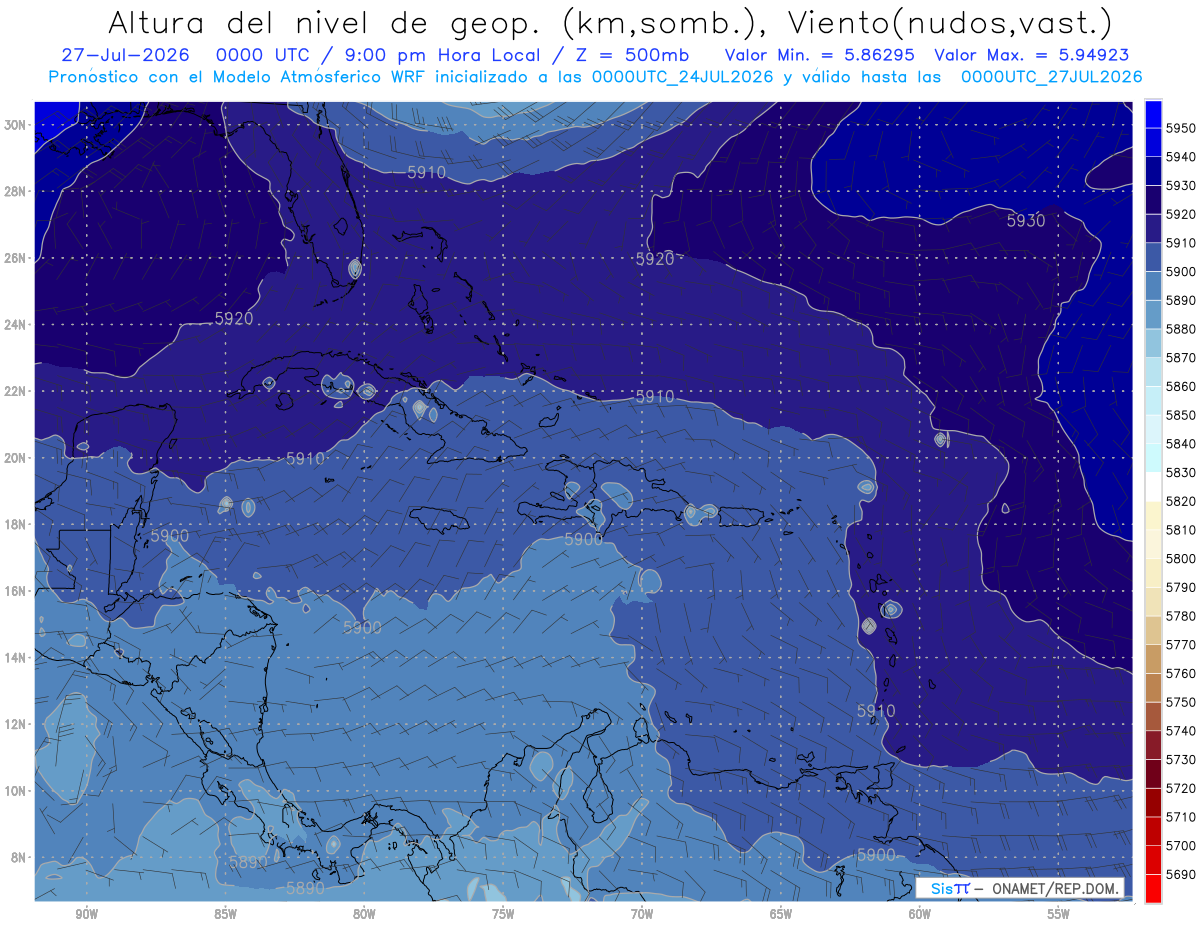Image resolution: width=1200 pixels, height=927 pixels.
Task: Select the 85W longitude axis label
Action: click(x=225, y=913)
